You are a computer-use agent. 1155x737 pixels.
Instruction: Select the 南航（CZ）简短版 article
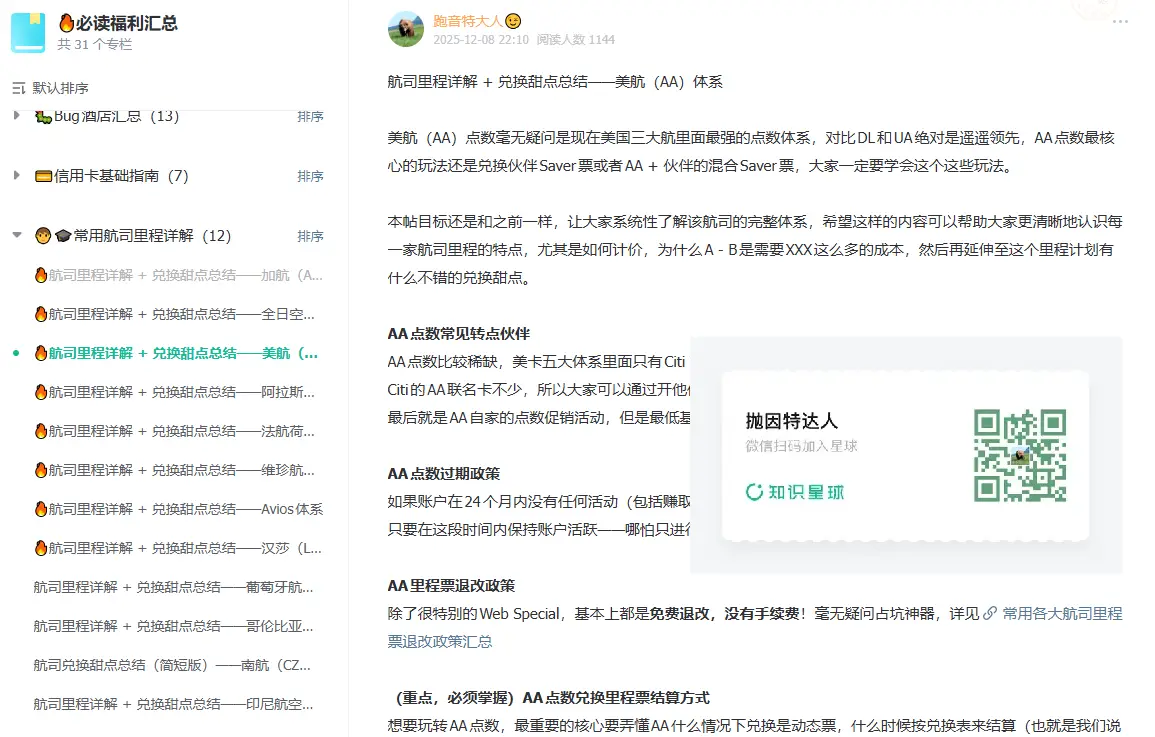[170, 665]
